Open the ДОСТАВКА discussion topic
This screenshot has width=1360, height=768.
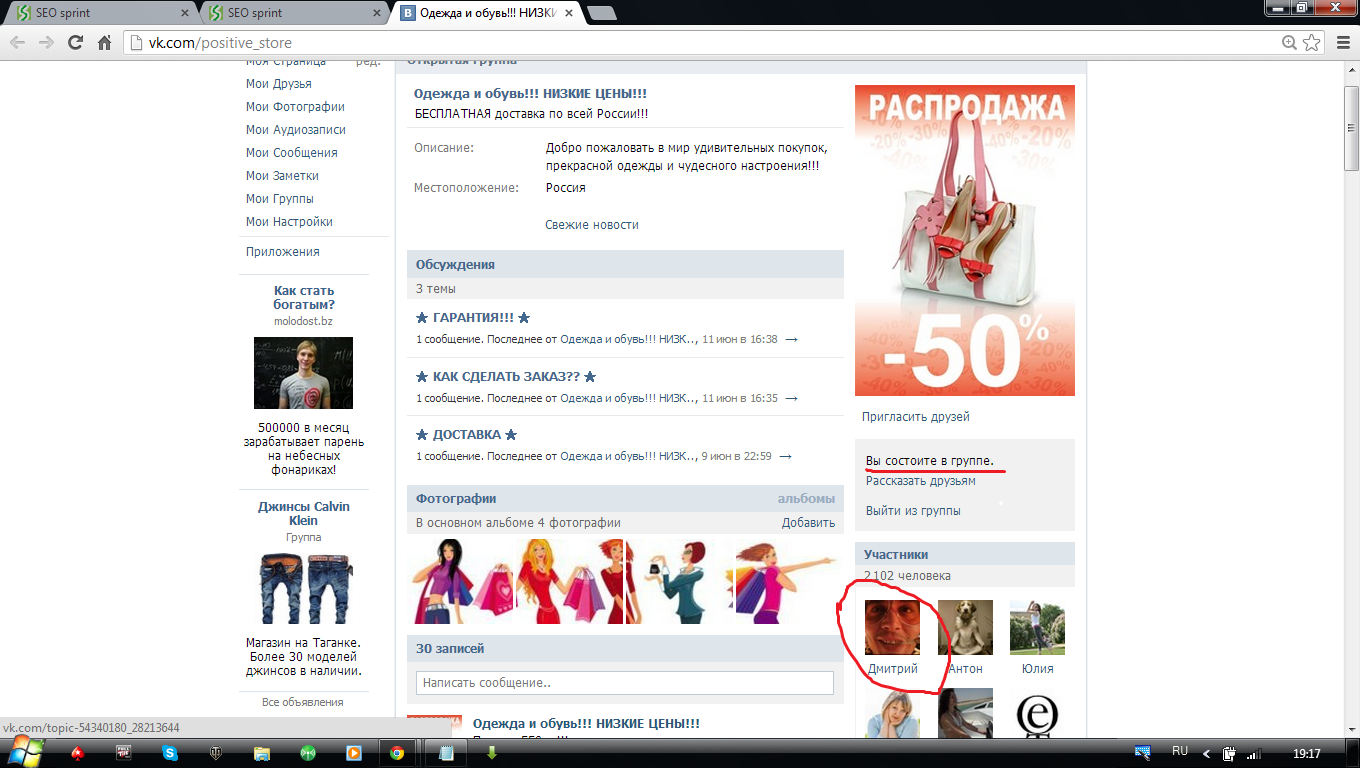coord(466,435)
